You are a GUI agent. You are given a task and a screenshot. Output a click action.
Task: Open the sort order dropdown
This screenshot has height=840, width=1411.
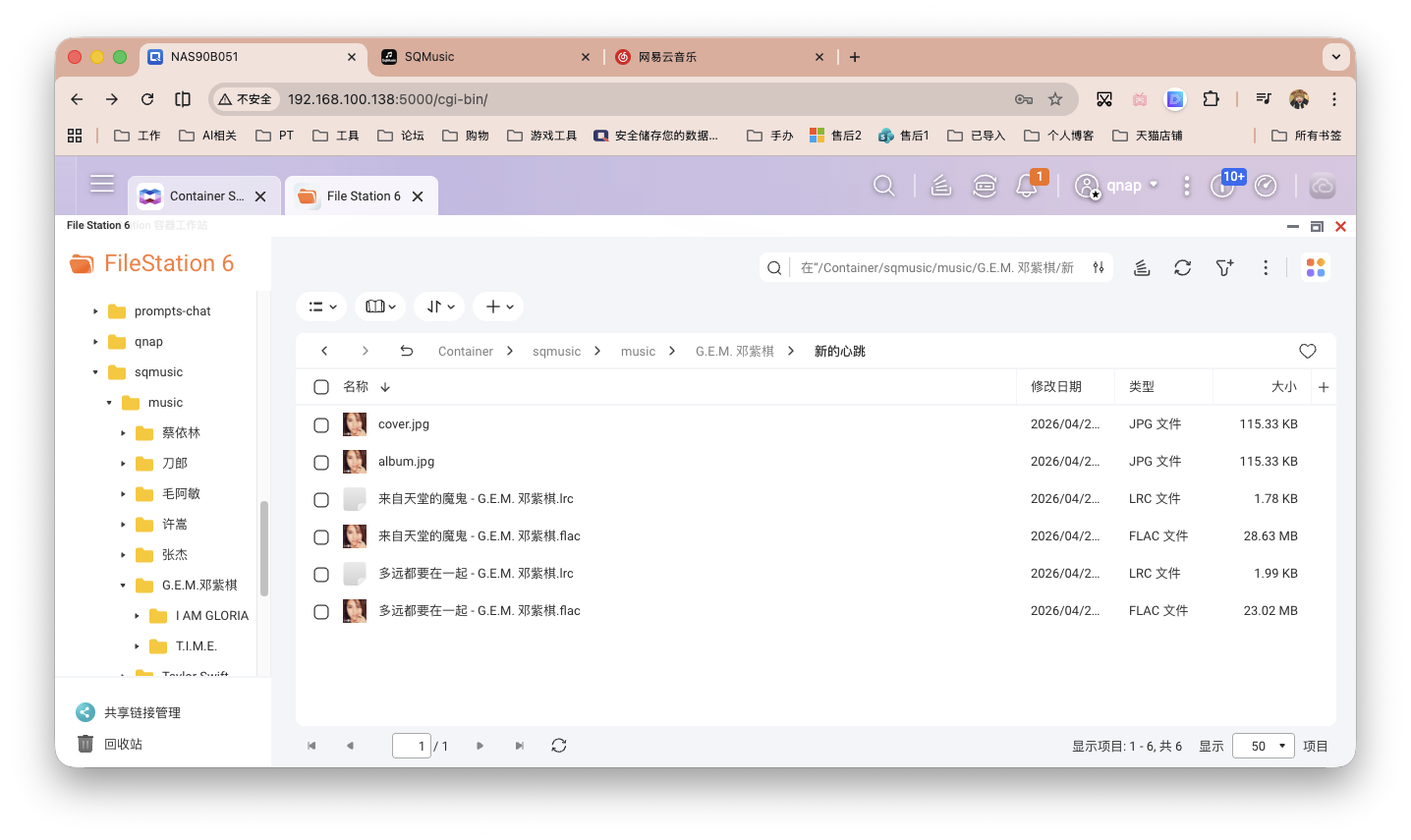439,306
